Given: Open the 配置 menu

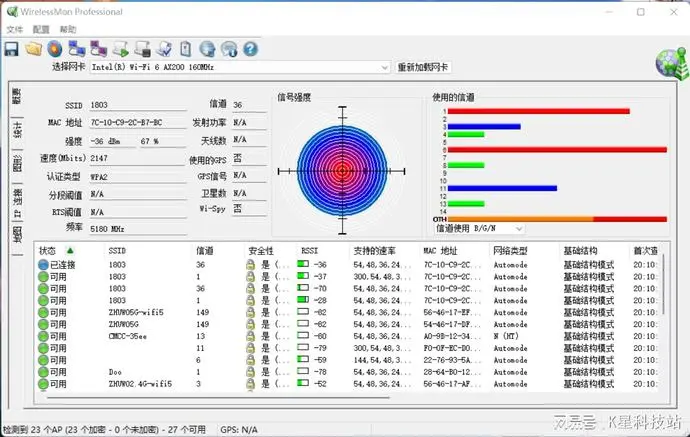Looking at the screenshot, I should tap(41, 29).
